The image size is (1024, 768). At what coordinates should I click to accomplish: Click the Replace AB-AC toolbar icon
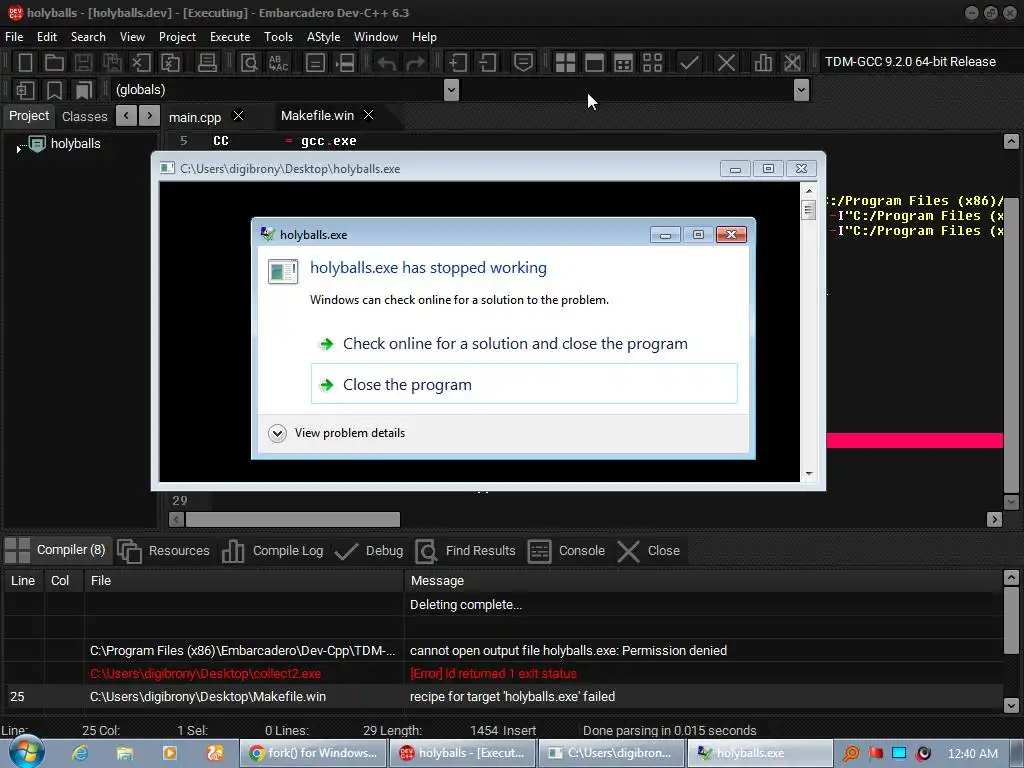click(278, 63)
